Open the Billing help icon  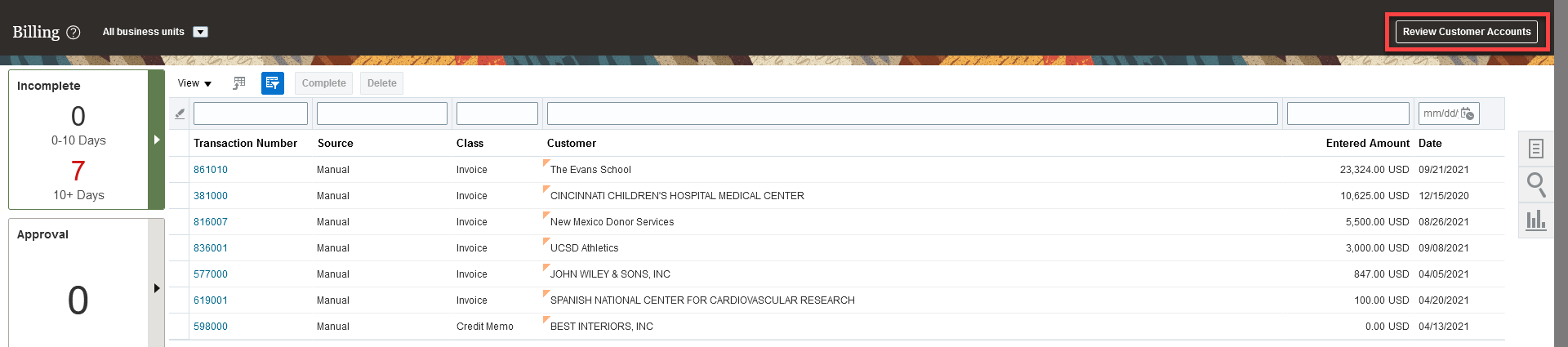tap(73, 33)
